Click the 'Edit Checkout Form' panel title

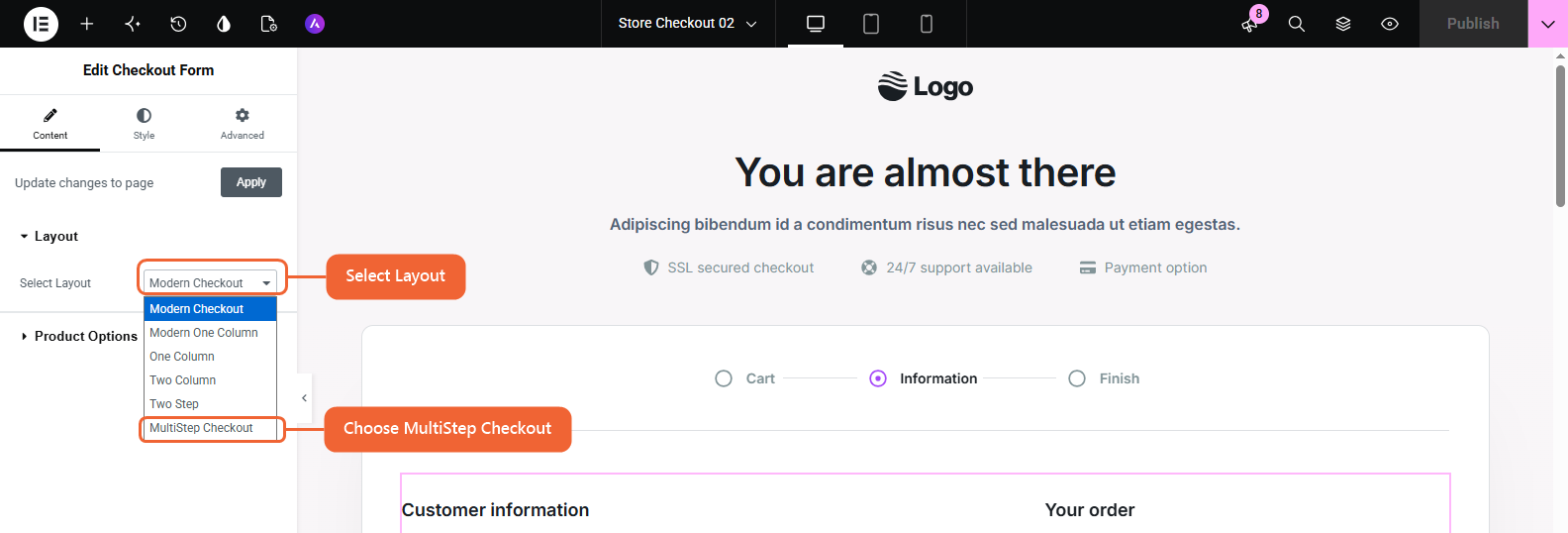click(148, 70)
